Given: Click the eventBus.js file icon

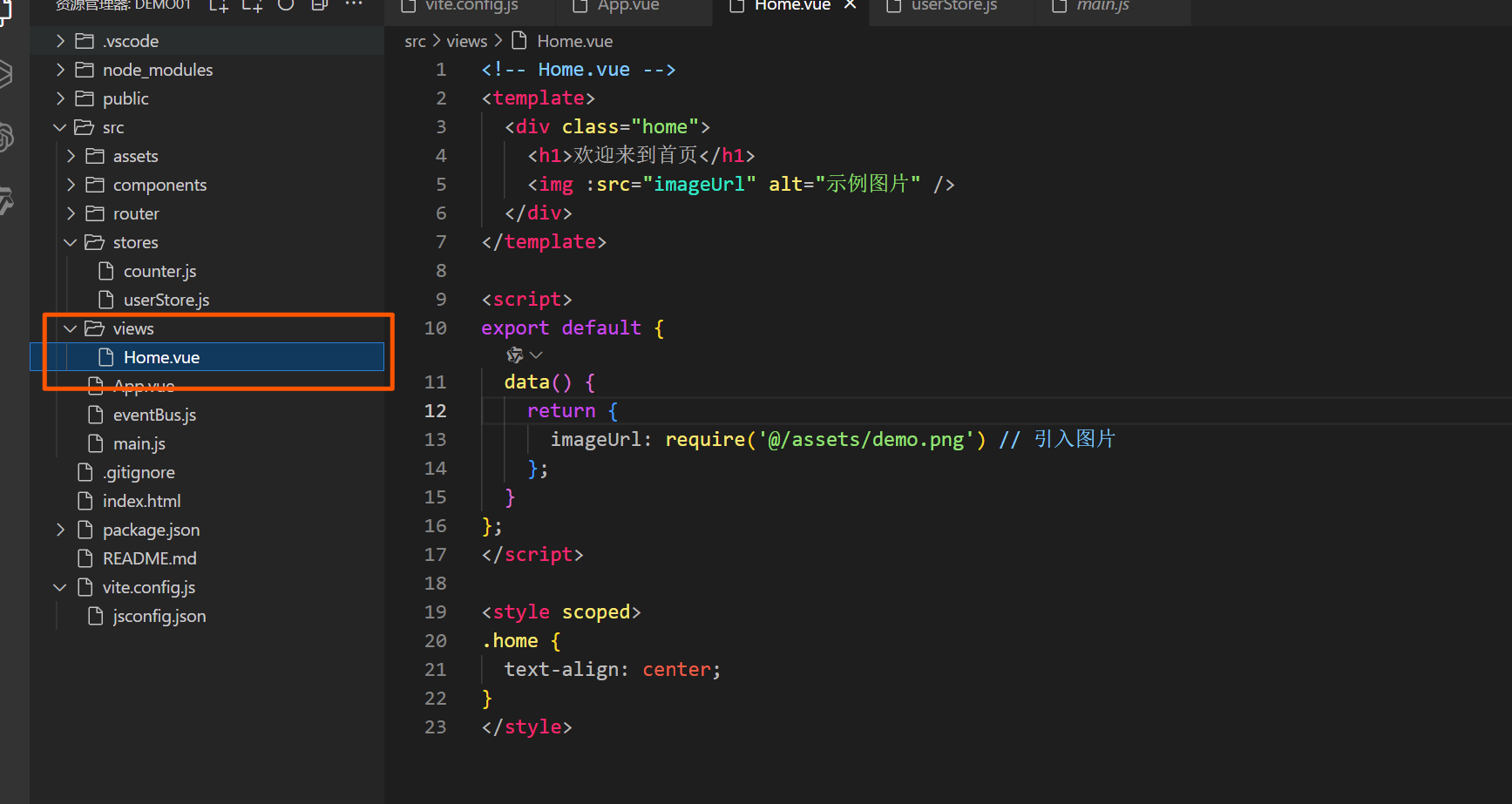Looking at the screenshot, I should pyautogui.click(x=96, y=415).
